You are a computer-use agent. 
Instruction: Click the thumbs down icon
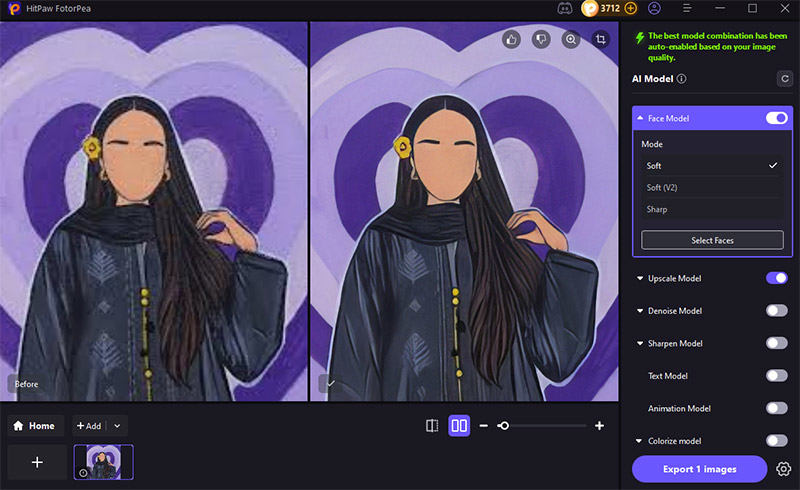click(x=541, y=39)
